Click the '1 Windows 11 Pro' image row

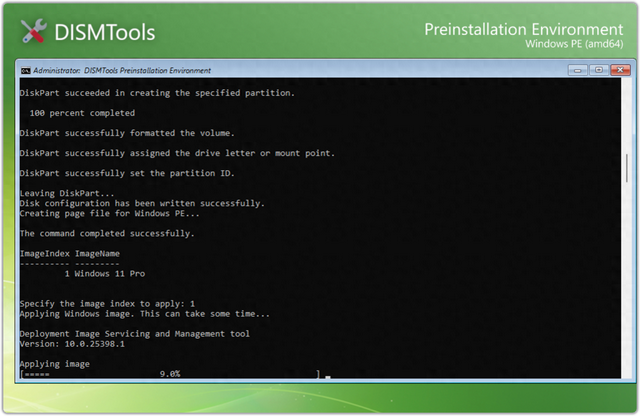(x=104, y=274)
